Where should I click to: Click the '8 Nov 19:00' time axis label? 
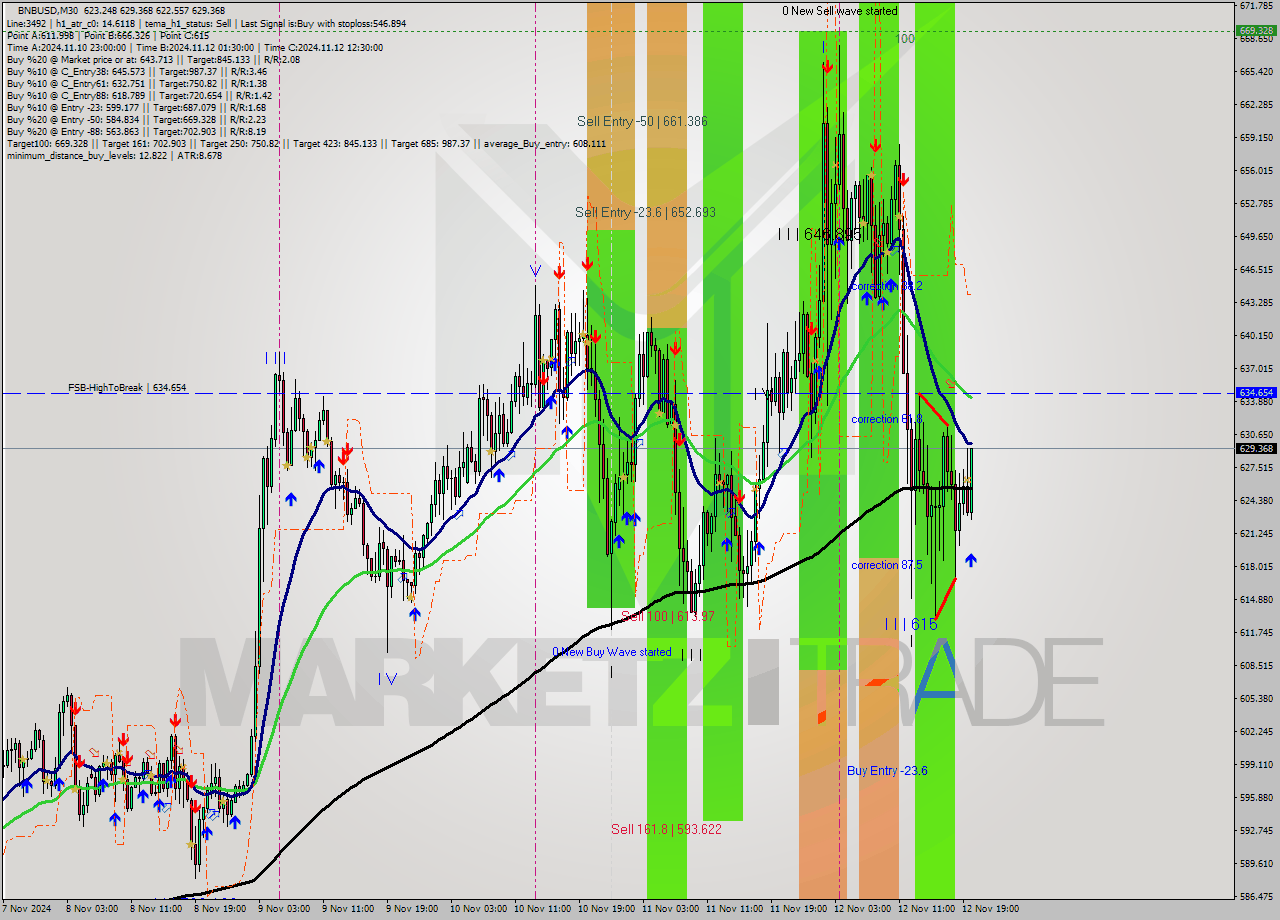click(220, 909)
